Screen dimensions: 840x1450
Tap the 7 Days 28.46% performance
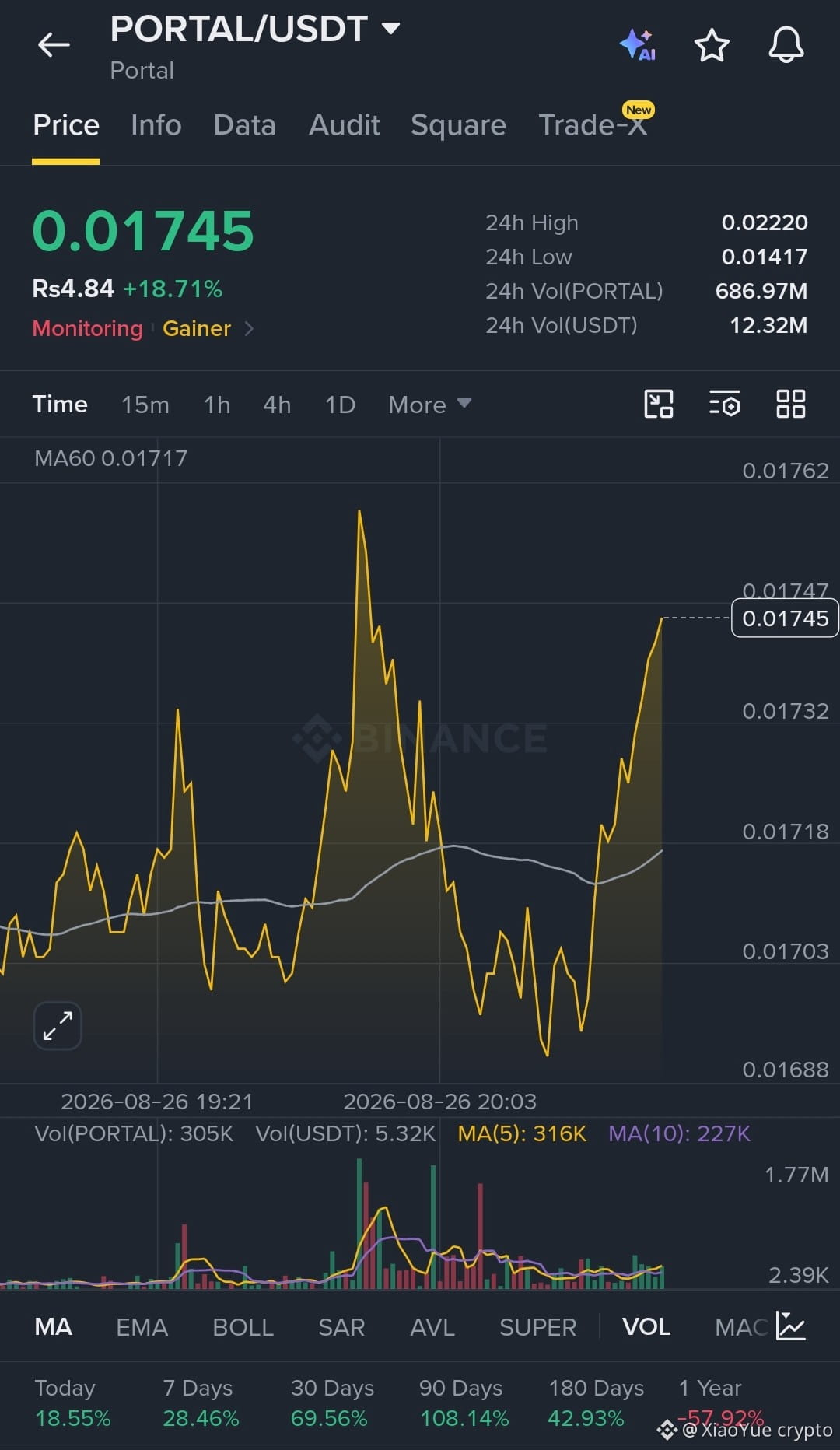(201, 1403)
